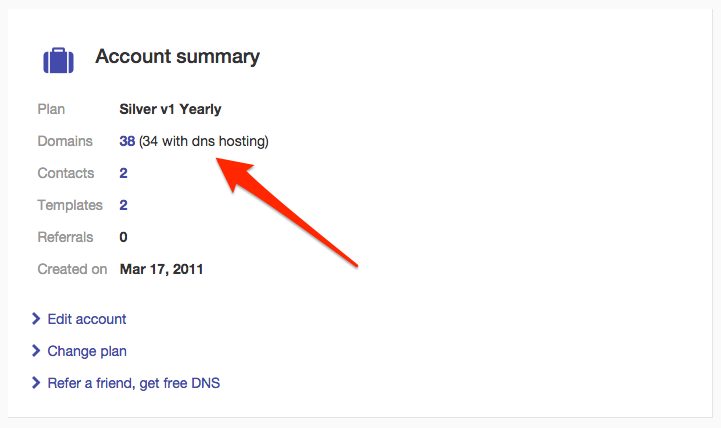Click the chevron icon before Change plan
The width and height of the screenshot is (721, 428).
coord(37,351)
